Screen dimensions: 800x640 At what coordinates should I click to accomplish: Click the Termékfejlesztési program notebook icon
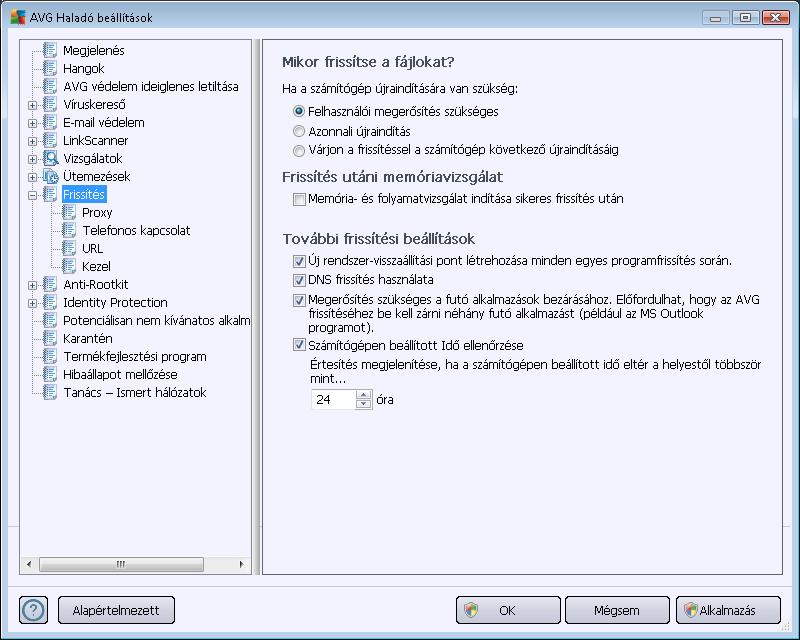[50, 356]
